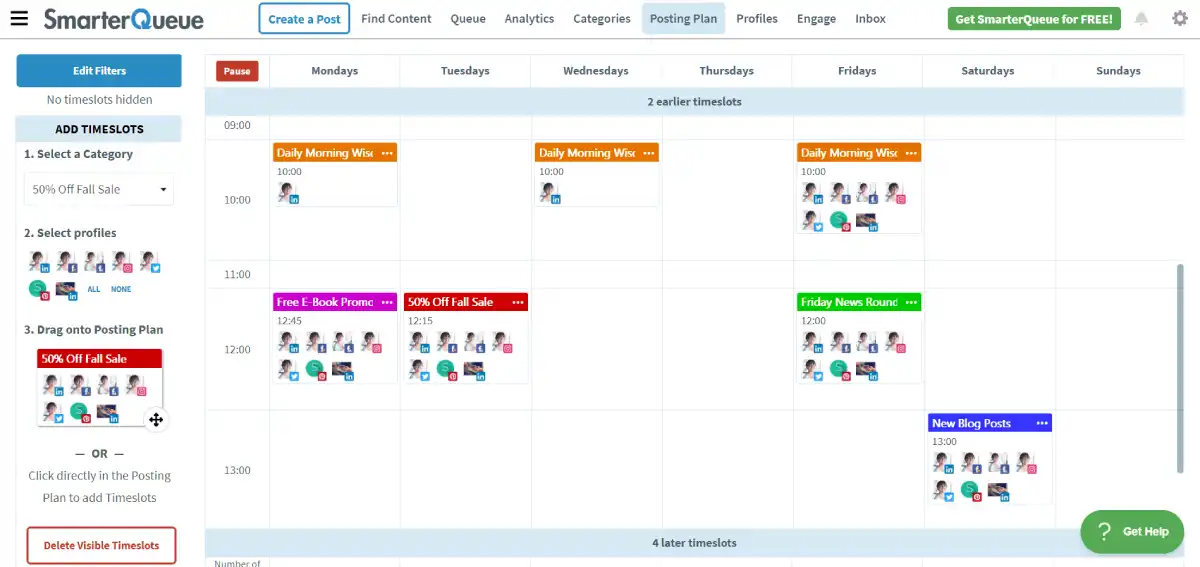Open options for Tuesday 50% Off Fall Sale timeslot

[x=517, y=302]
